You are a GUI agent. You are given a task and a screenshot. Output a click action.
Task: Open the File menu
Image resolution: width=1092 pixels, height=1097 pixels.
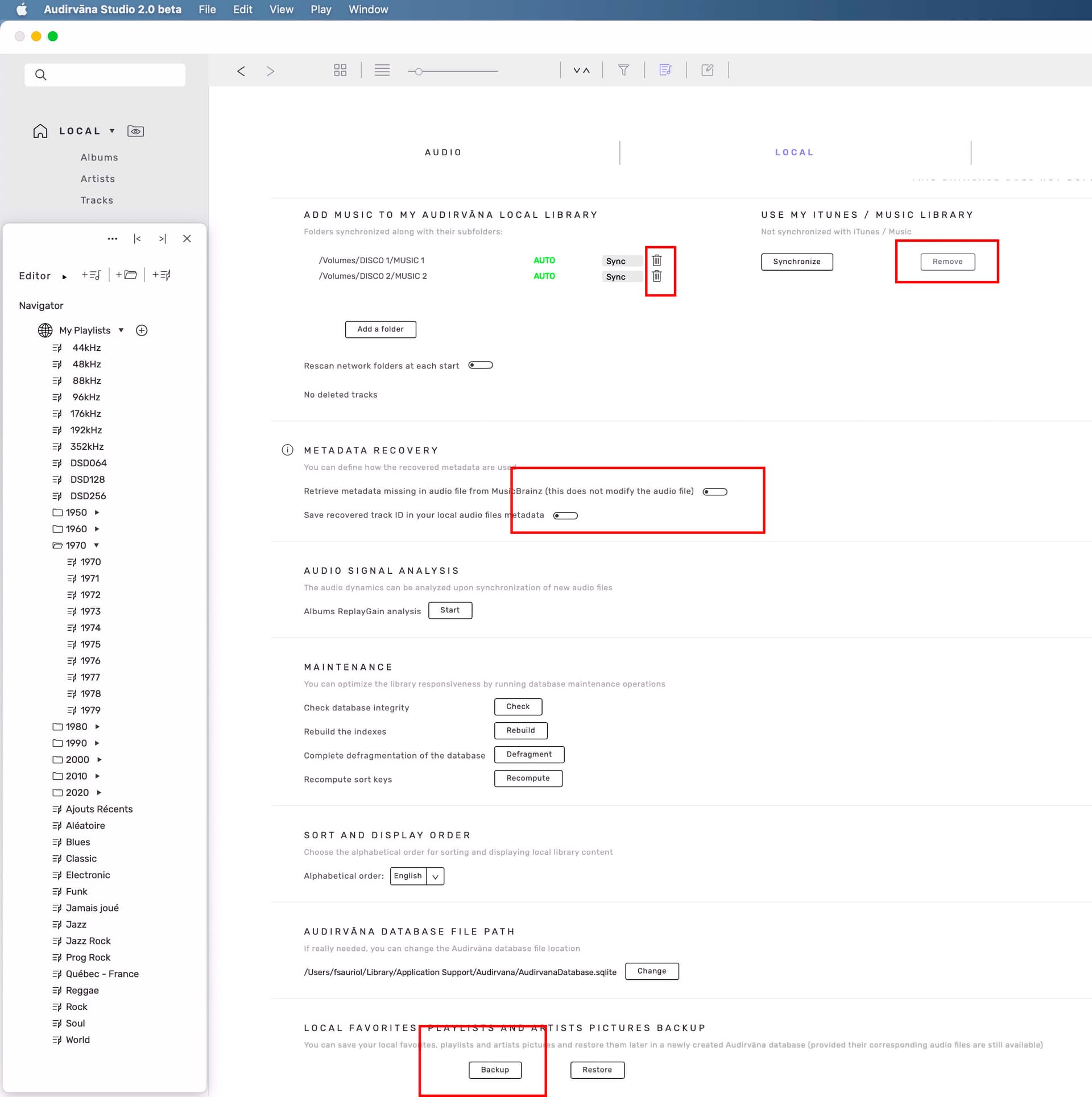pos(207,10)
